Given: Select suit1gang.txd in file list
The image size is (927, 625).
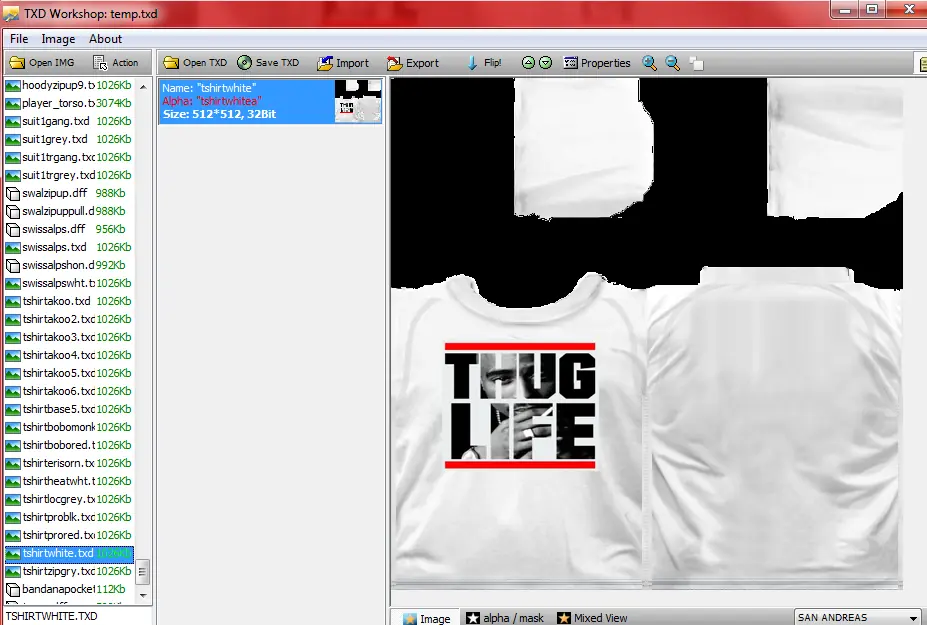Looking at the screenshot, I should pos(69,121).
